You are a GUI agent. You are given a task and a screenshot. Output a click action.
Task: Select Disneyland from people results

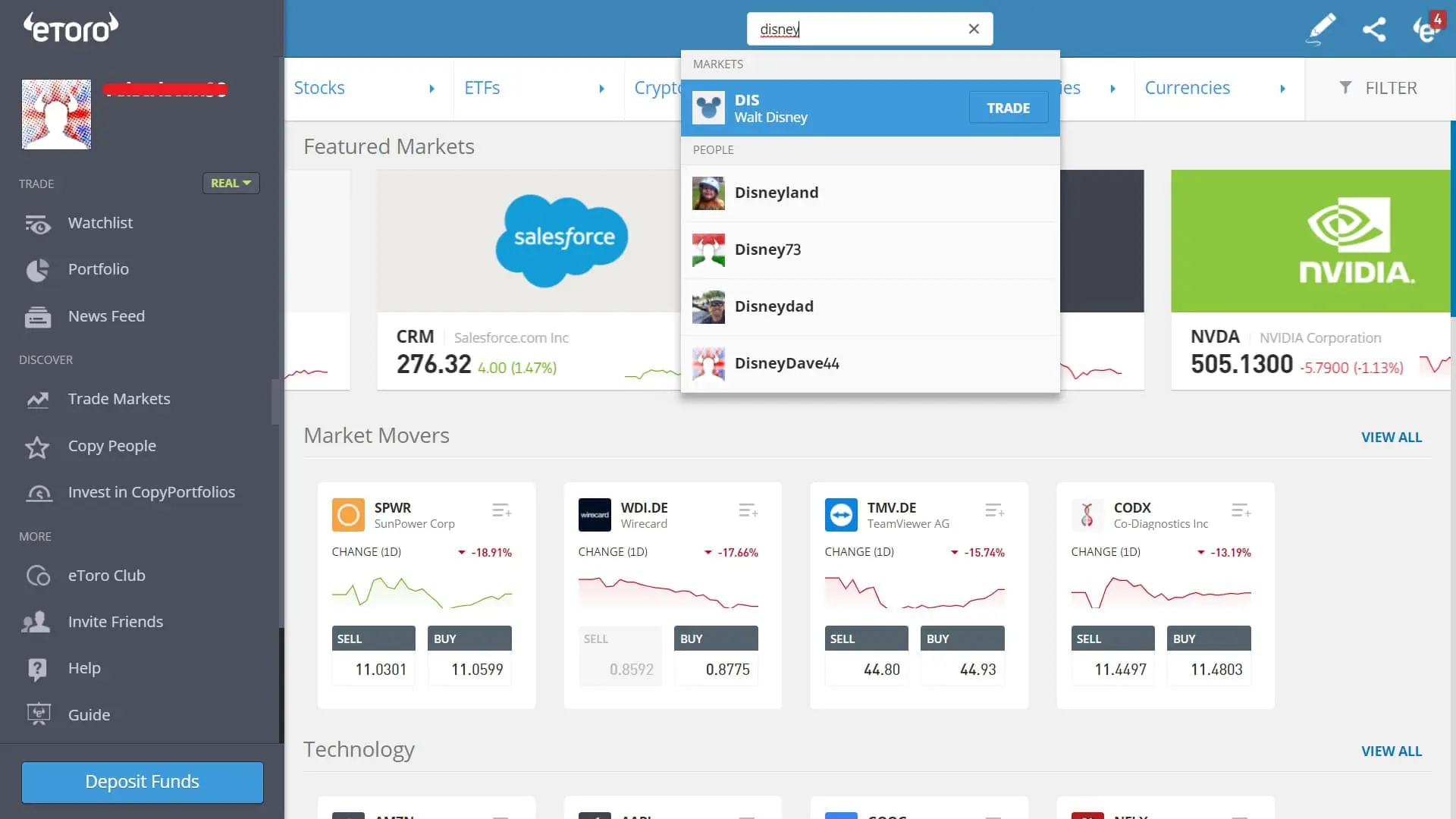[x=871, y=193]
